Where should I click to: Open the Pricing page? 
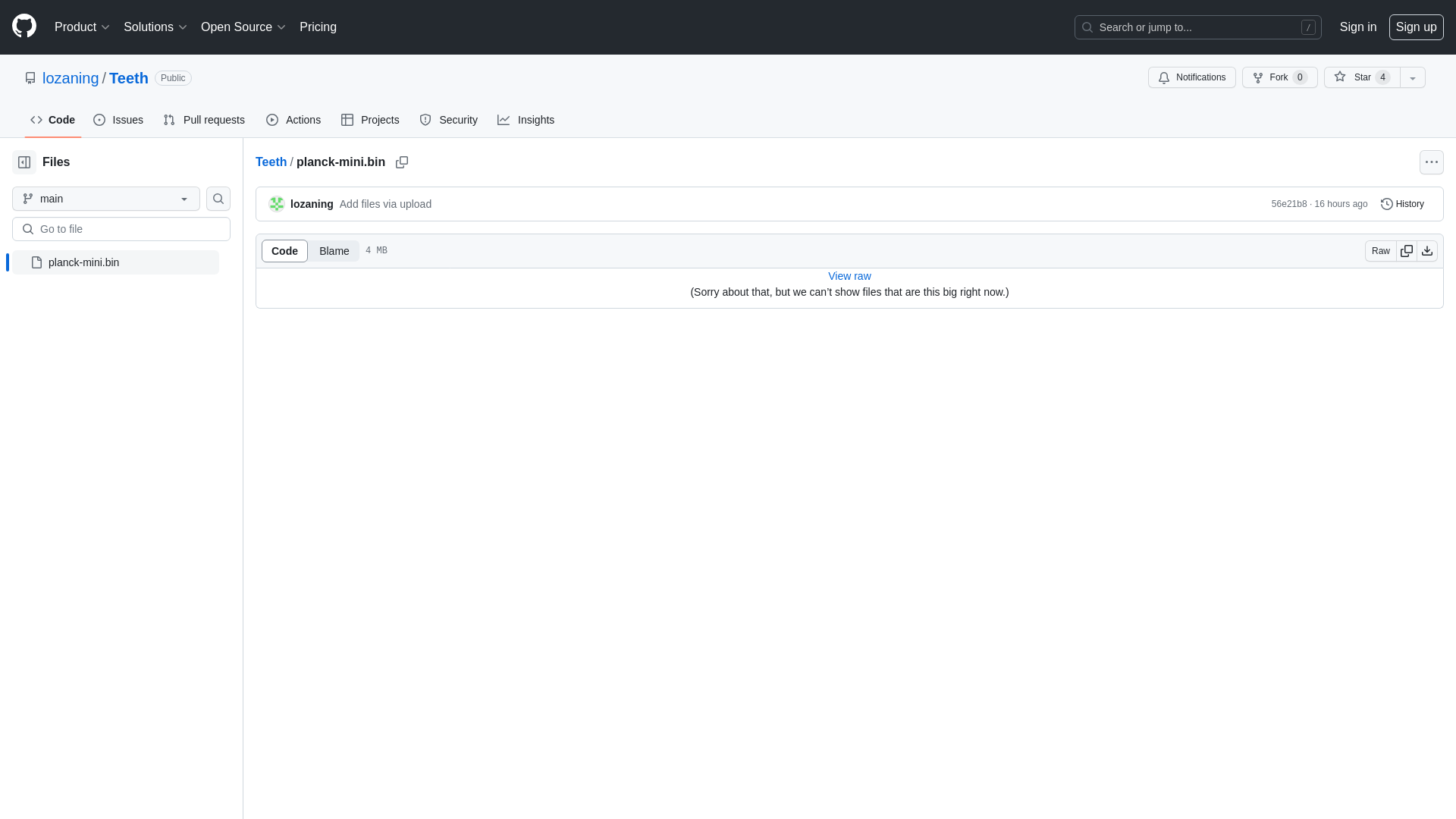(318, 27)
